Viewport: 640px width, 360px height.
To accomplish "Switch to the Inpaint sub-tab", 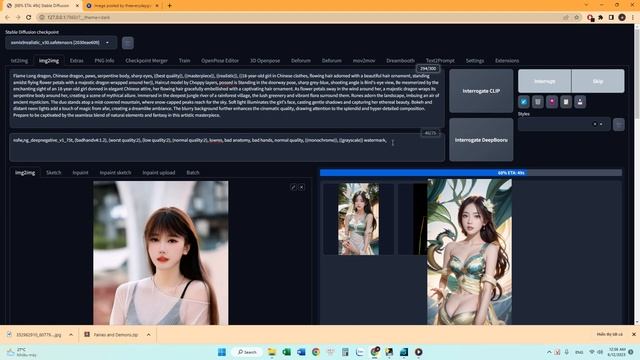I will point(80,172).
